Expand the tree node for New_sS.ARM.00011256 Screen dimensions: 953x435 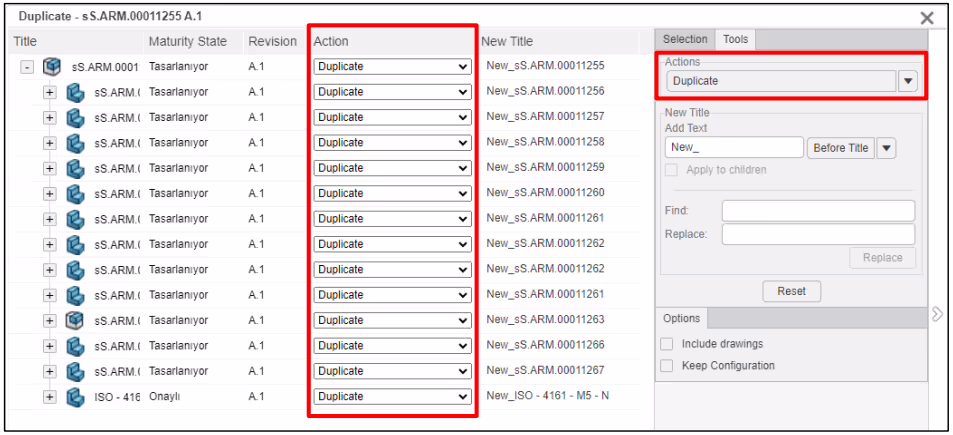click(50, 92)
